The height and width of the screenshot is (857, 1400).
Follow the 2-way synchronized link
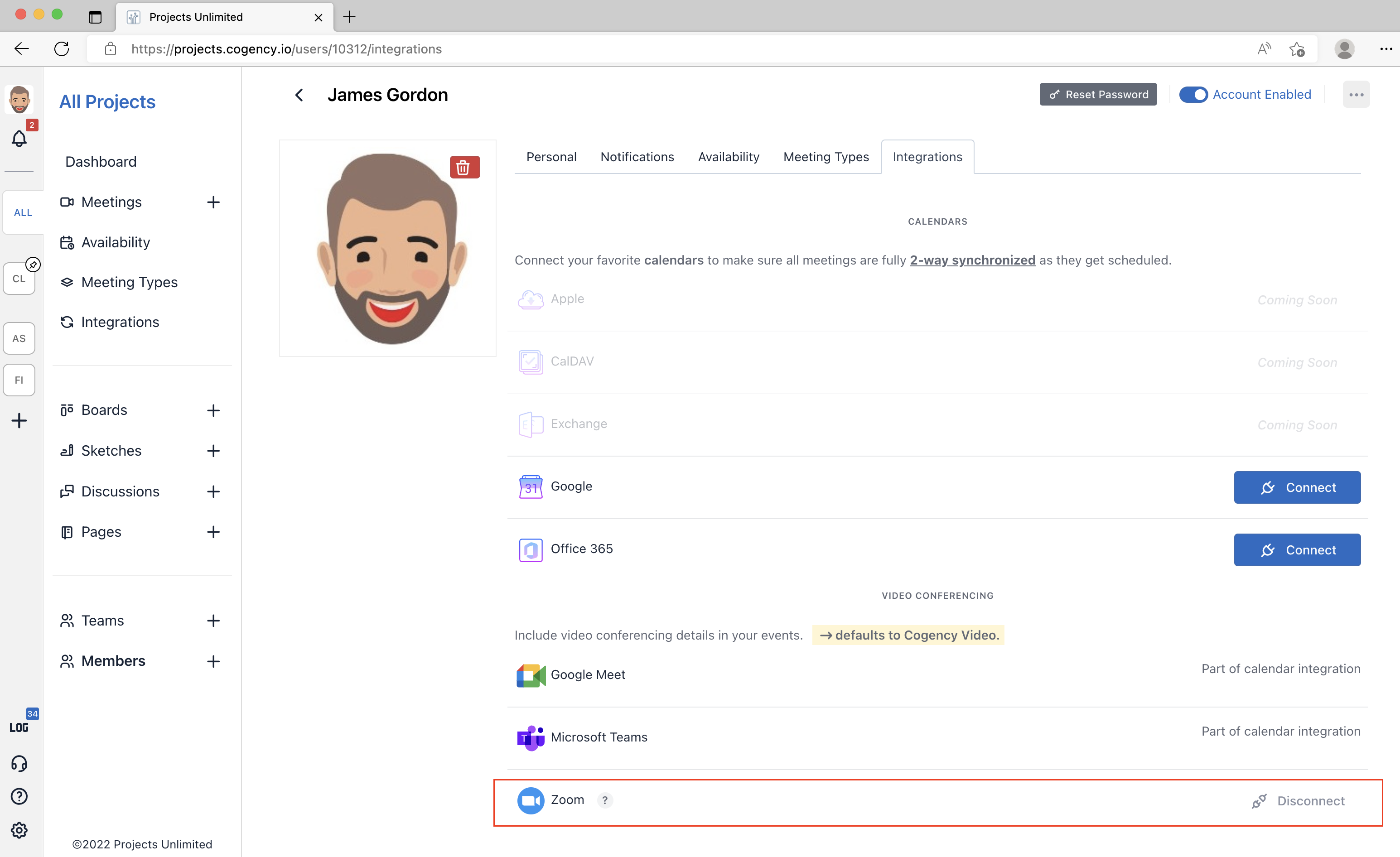(972, 260)
